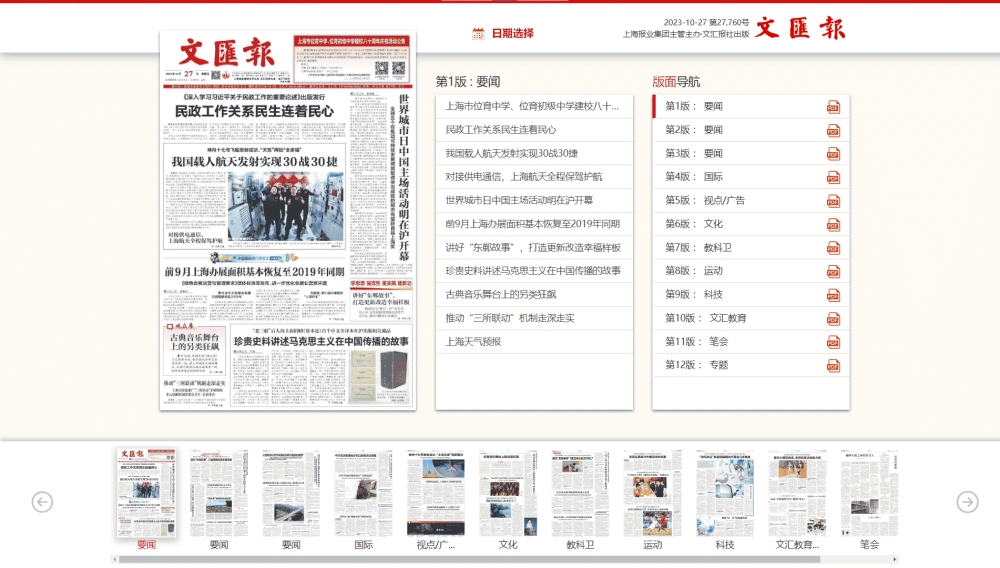Download PDF for 第8版 运动

pyautogui.click(x=833, y=272)
